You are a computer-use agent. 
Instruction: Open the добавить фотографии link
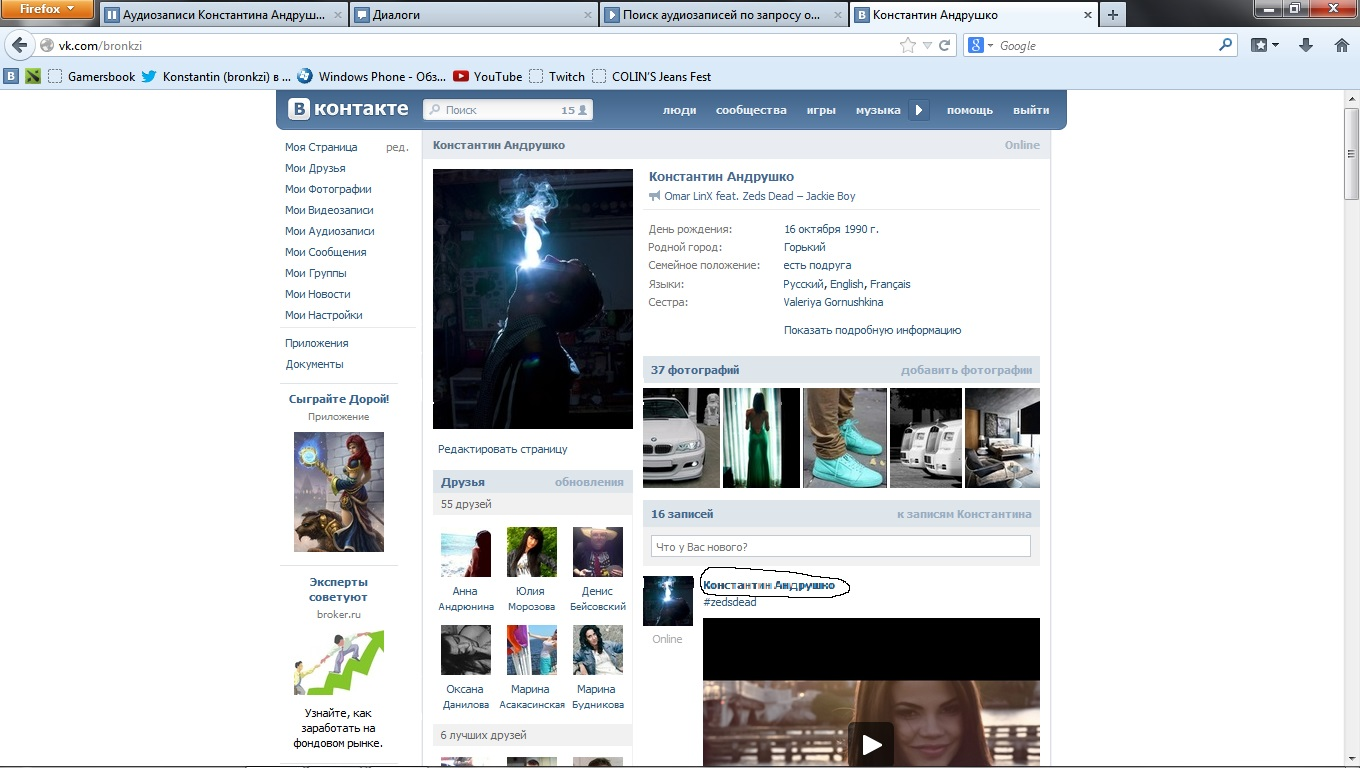click(x=966, y=370)
